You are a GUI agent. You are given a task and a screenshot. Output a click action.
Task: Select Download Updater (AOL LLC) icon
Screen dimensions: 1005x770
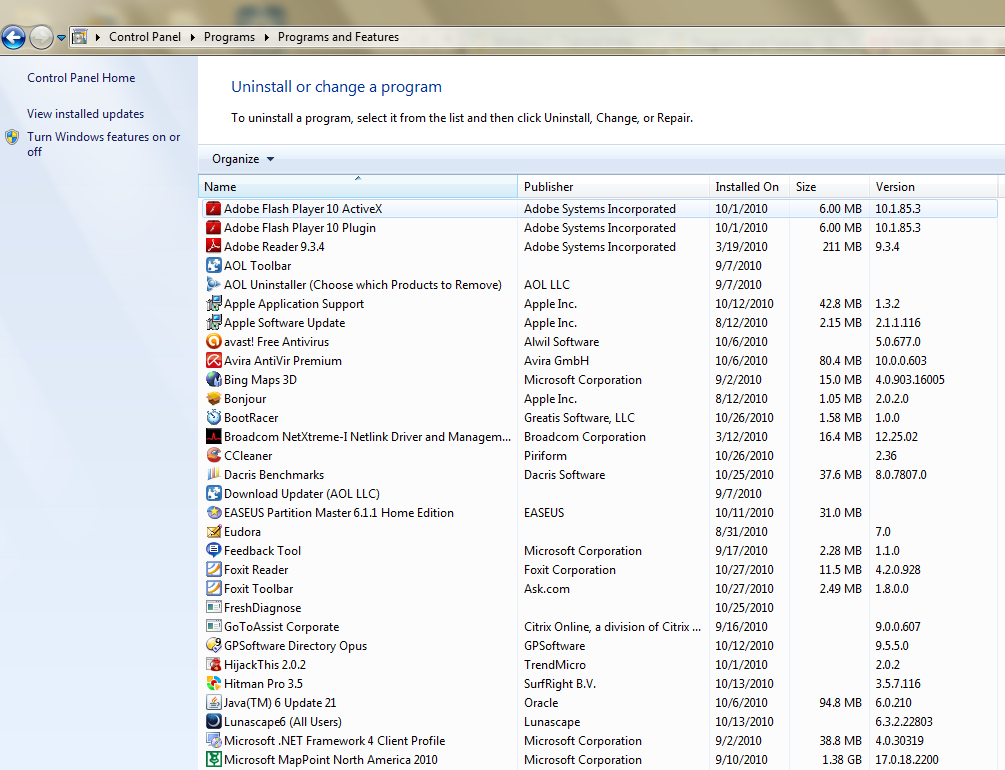pyautogui.click(x=213, y=494)
